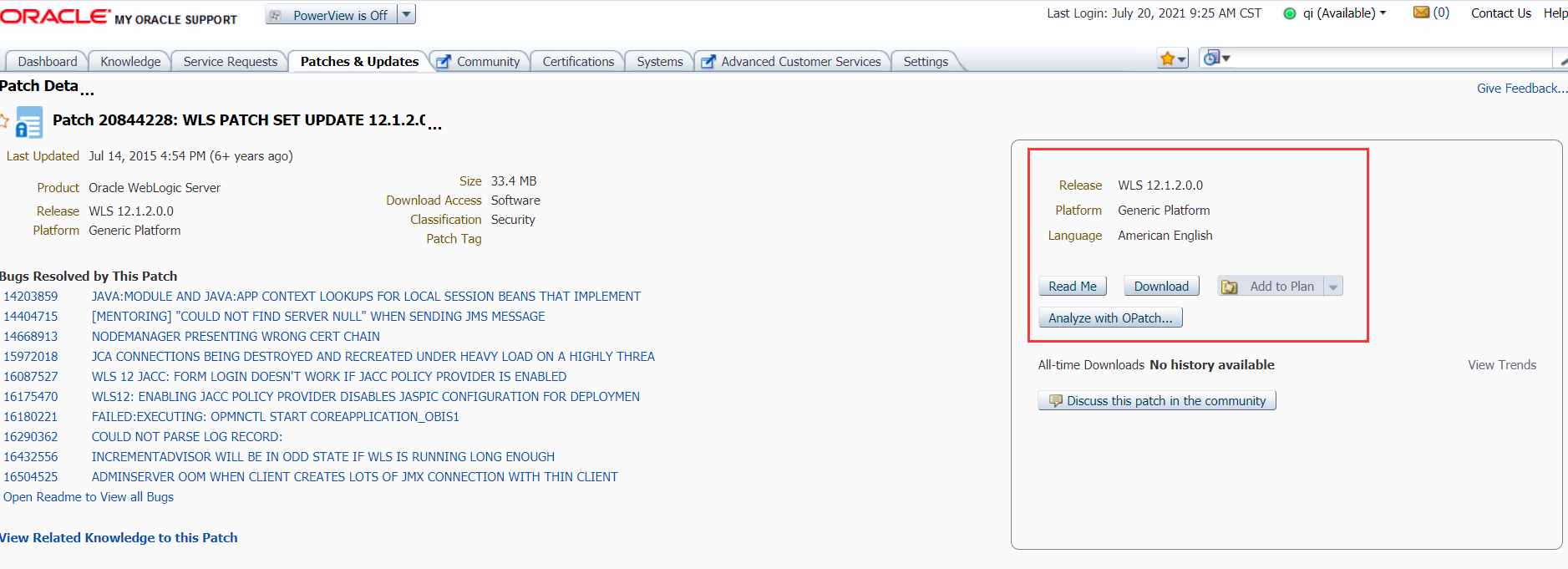
Task: Toggle PowerView is Off button
Action: (332, 14)
